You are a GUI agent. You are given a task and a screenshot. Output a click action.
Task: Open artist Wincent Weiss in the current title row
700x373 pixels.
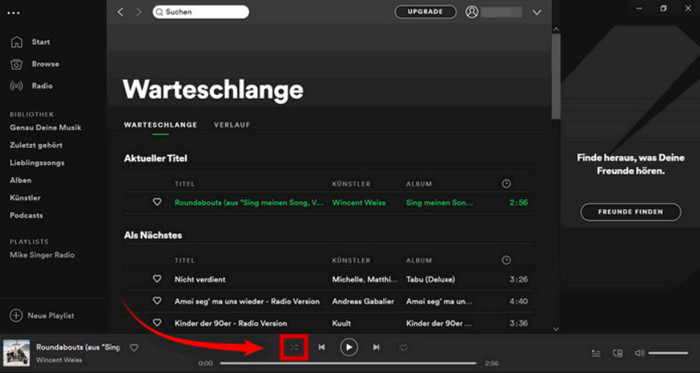(x=358, y=203)
